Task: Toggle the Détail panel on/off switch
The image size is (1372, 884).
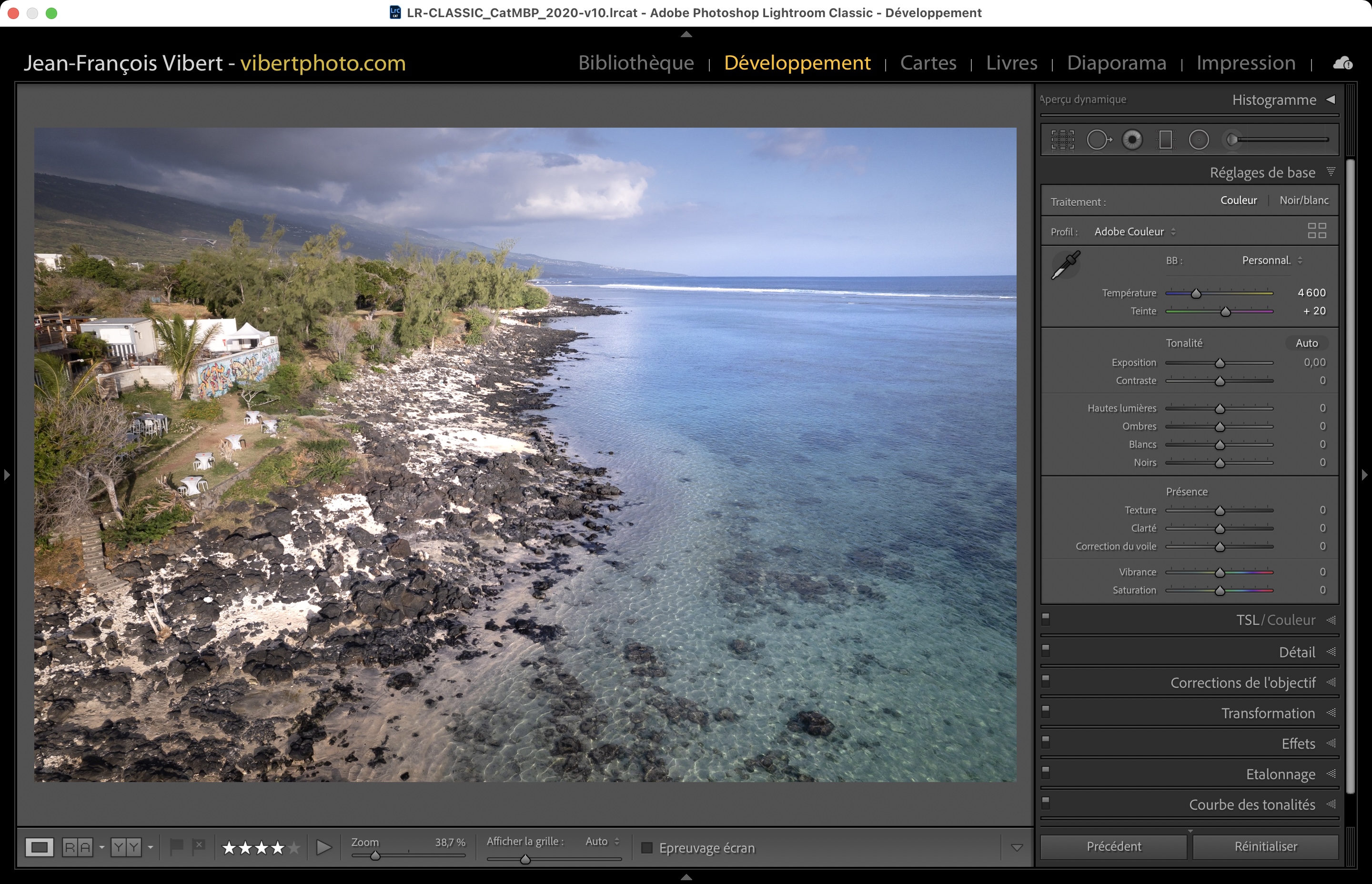Action: pos(1046,650)
